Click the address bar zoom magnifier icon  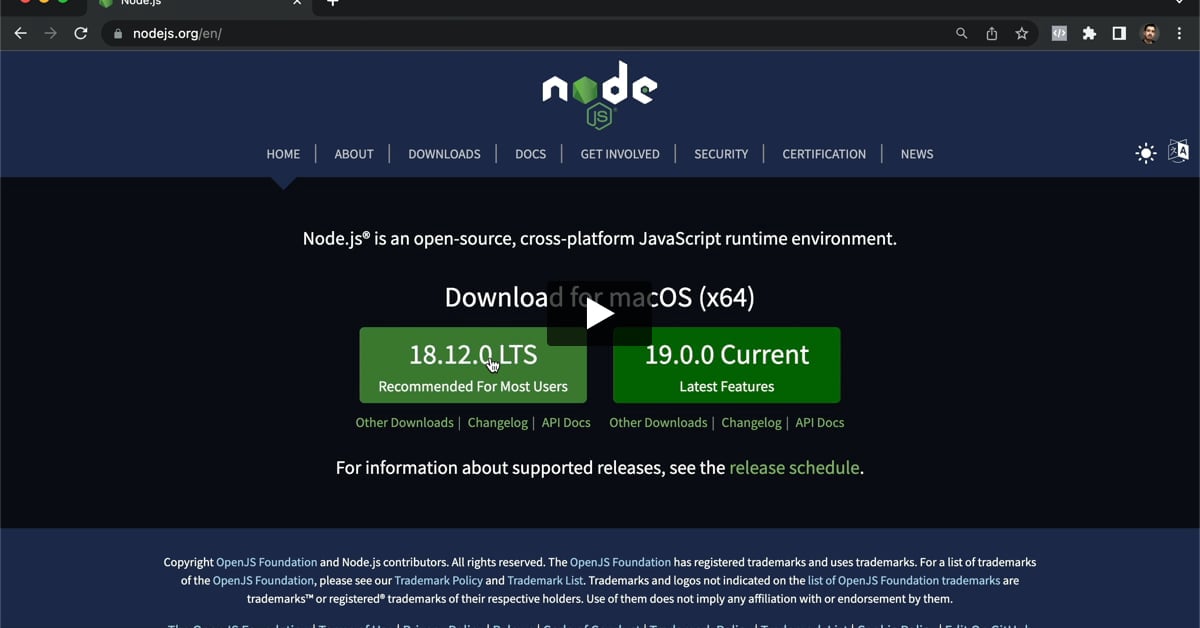pos(962,33)
